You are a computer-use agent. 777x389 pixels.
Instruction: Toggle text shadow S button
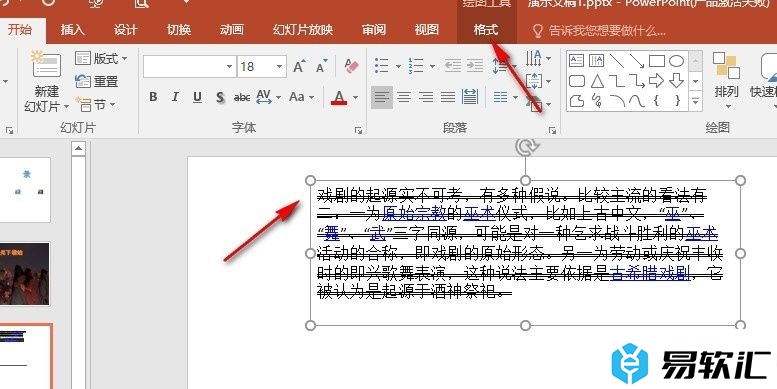click(220, 97)
